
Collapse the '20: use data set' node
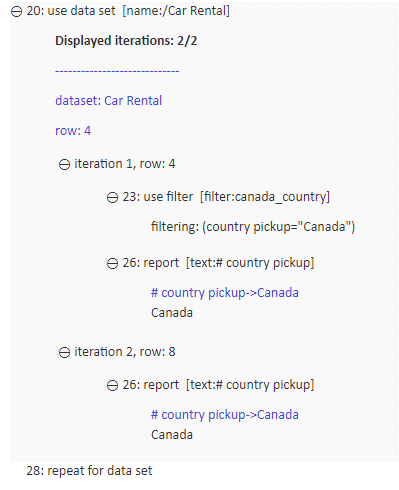point(16,12)
